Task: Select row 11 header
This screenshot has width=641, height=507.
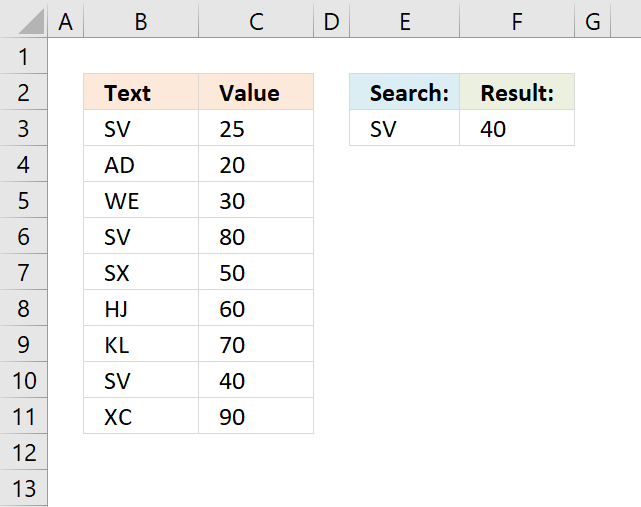Action: [x=24, y=416]
